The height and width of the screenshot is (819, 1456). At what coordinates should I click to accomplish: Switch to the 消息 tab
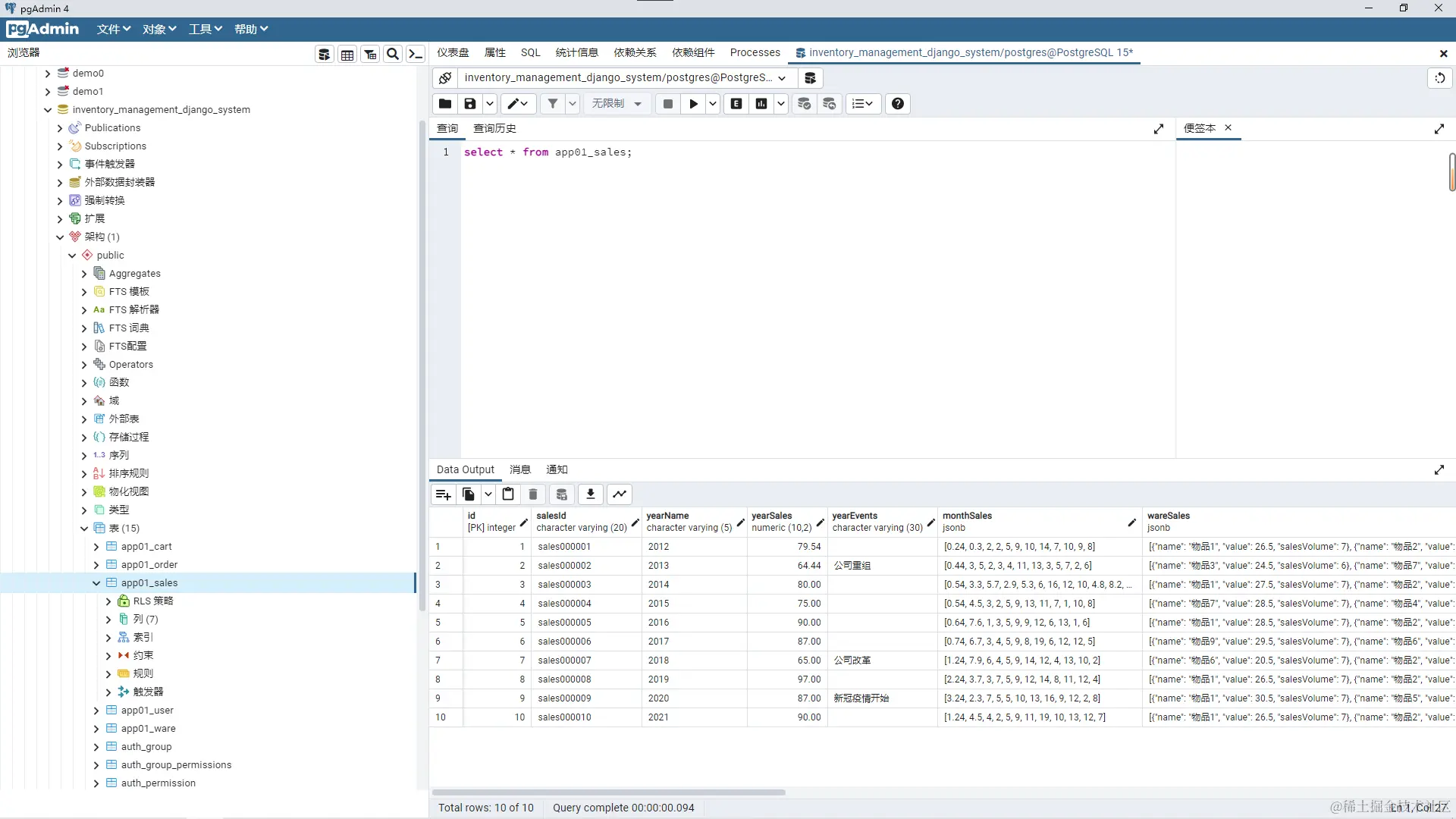click(520, 470)
